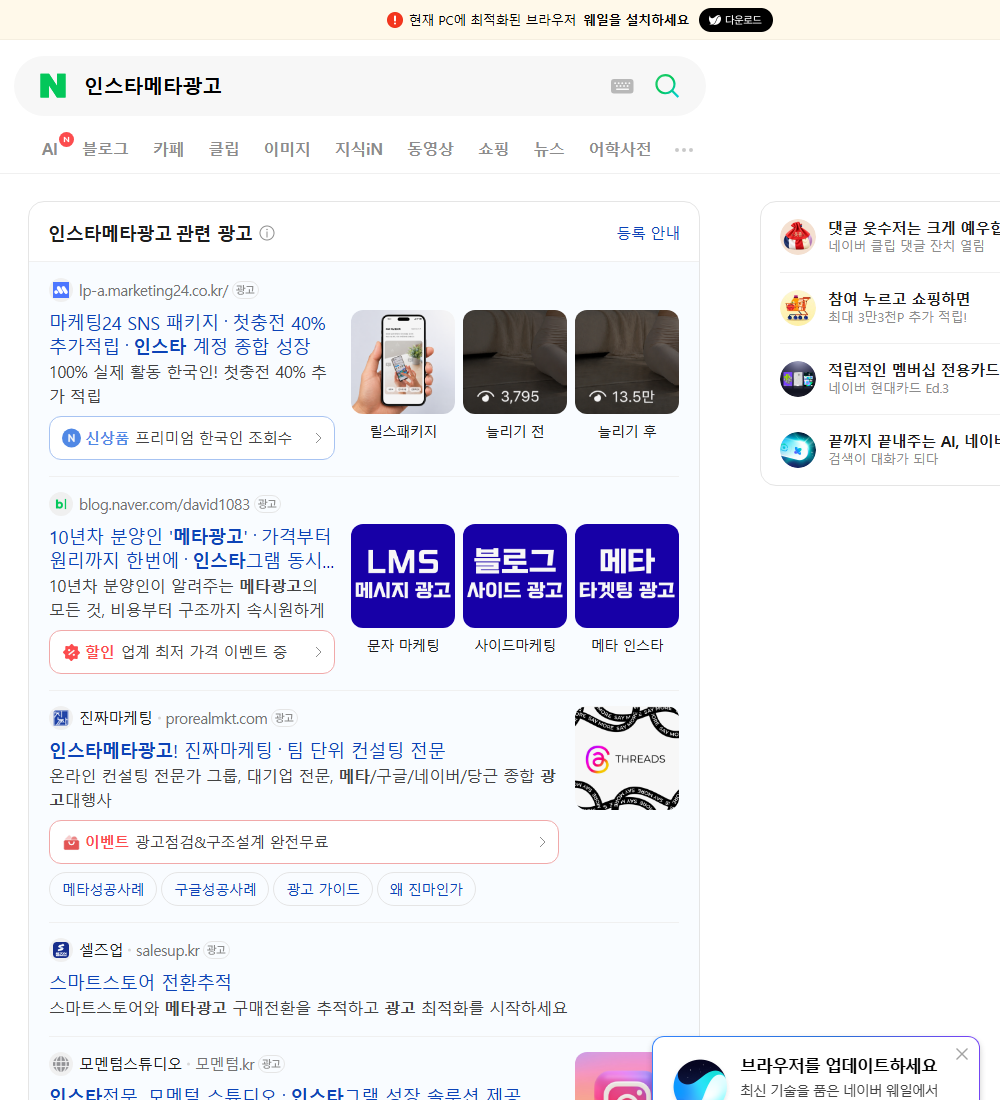Viewport: 1000px width, 1100px height.
Task: Open 마케팅24 SNS 패키지 ad title
Action: (x=187, y=335)
